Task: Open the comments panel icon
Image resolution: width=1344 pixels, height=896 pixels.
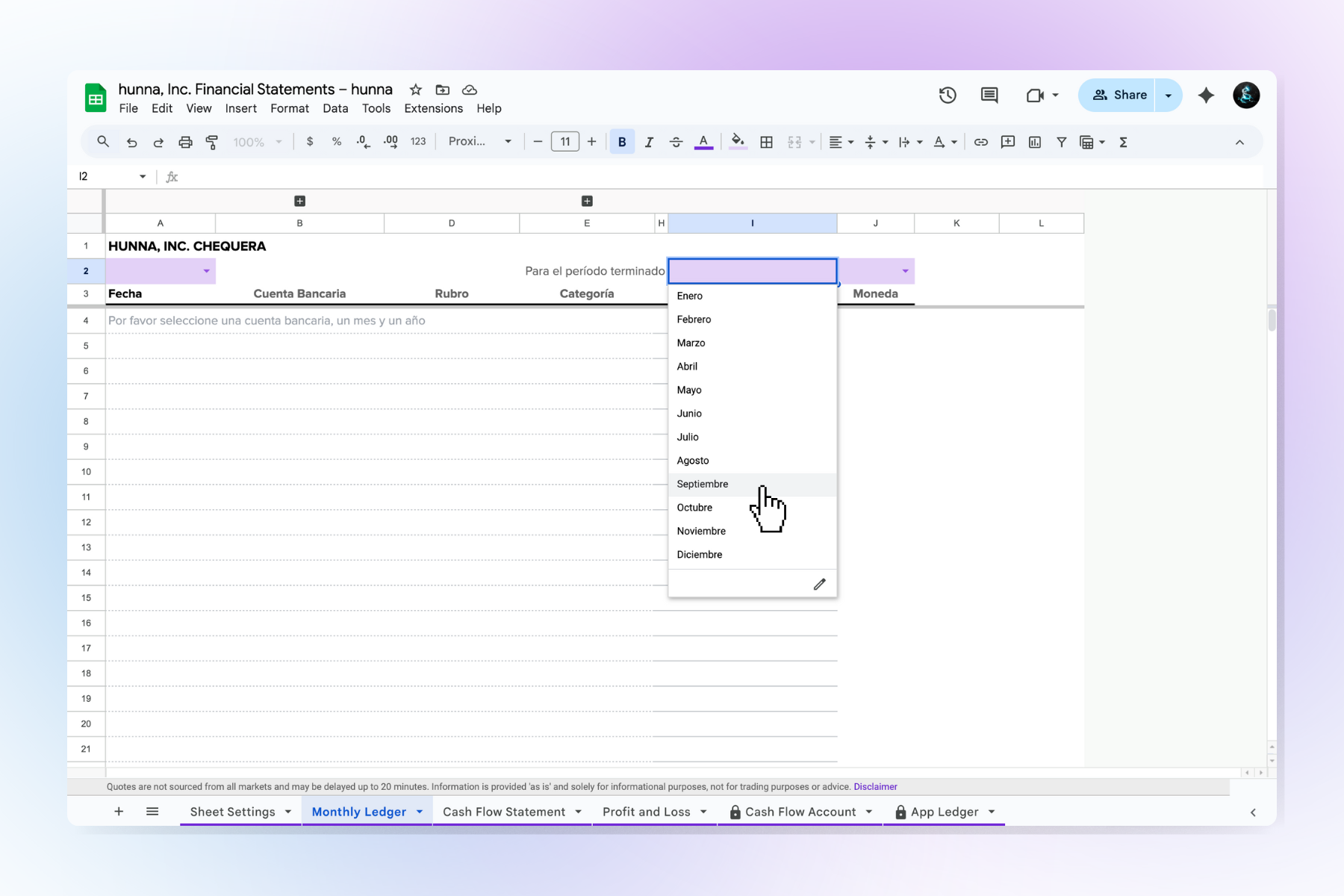Action: 989,96
